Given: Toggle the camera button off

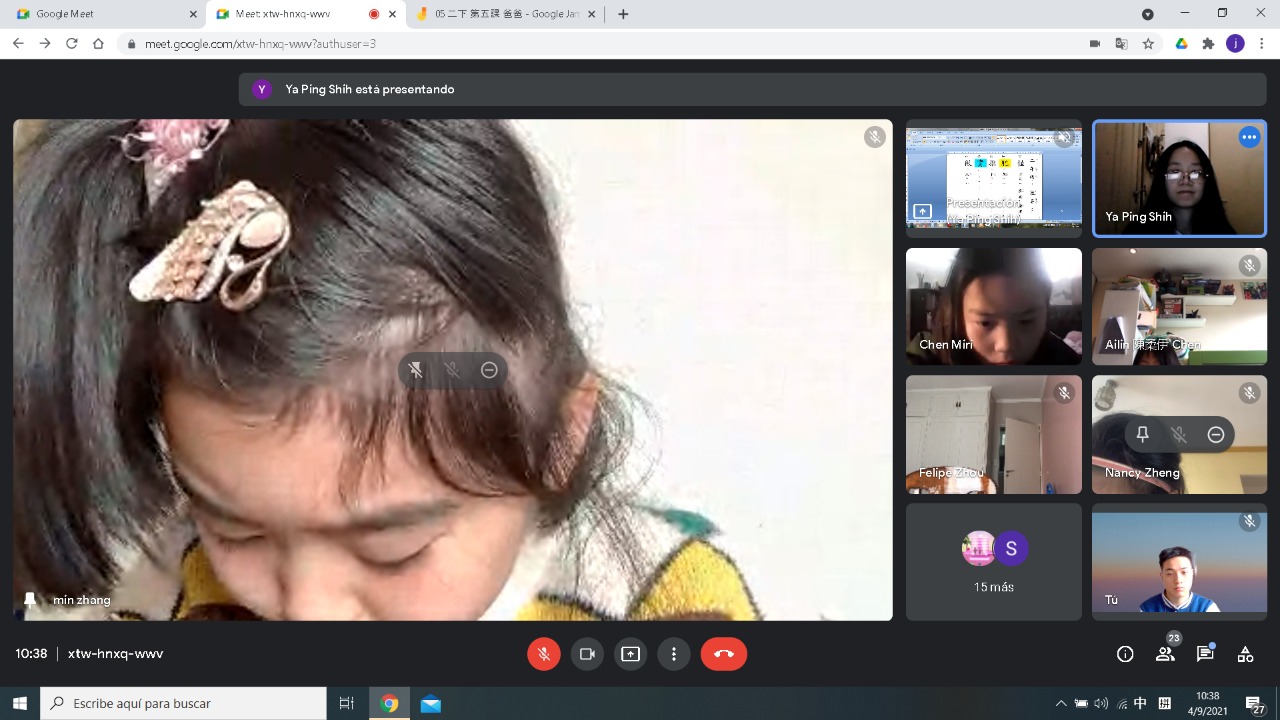Looking at the screenshot, I should (587, 654).
